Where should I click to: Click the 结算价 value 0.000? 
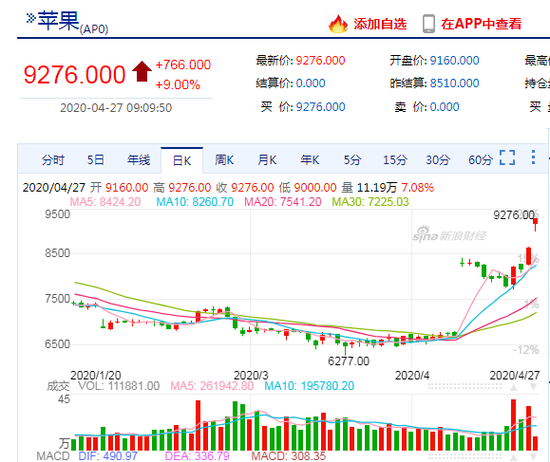tap(310, 83)
